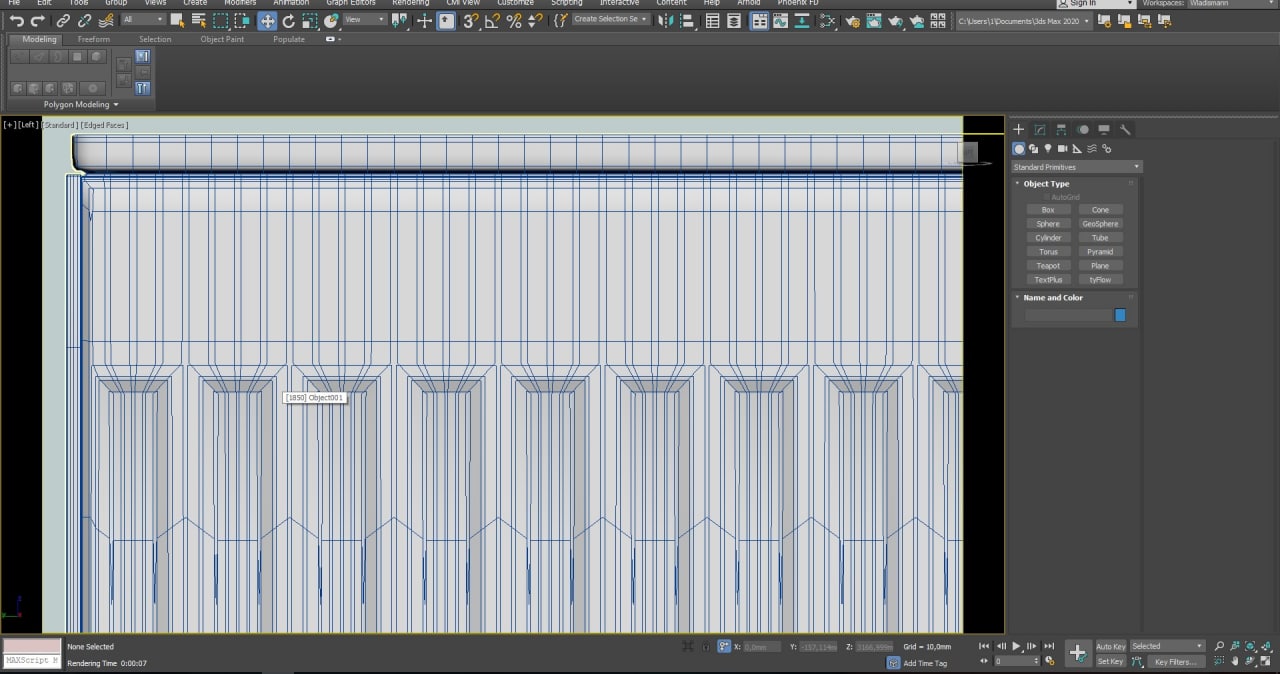
Task: Switch to the Object Paint ribbon tab
Action: [222, 39]
